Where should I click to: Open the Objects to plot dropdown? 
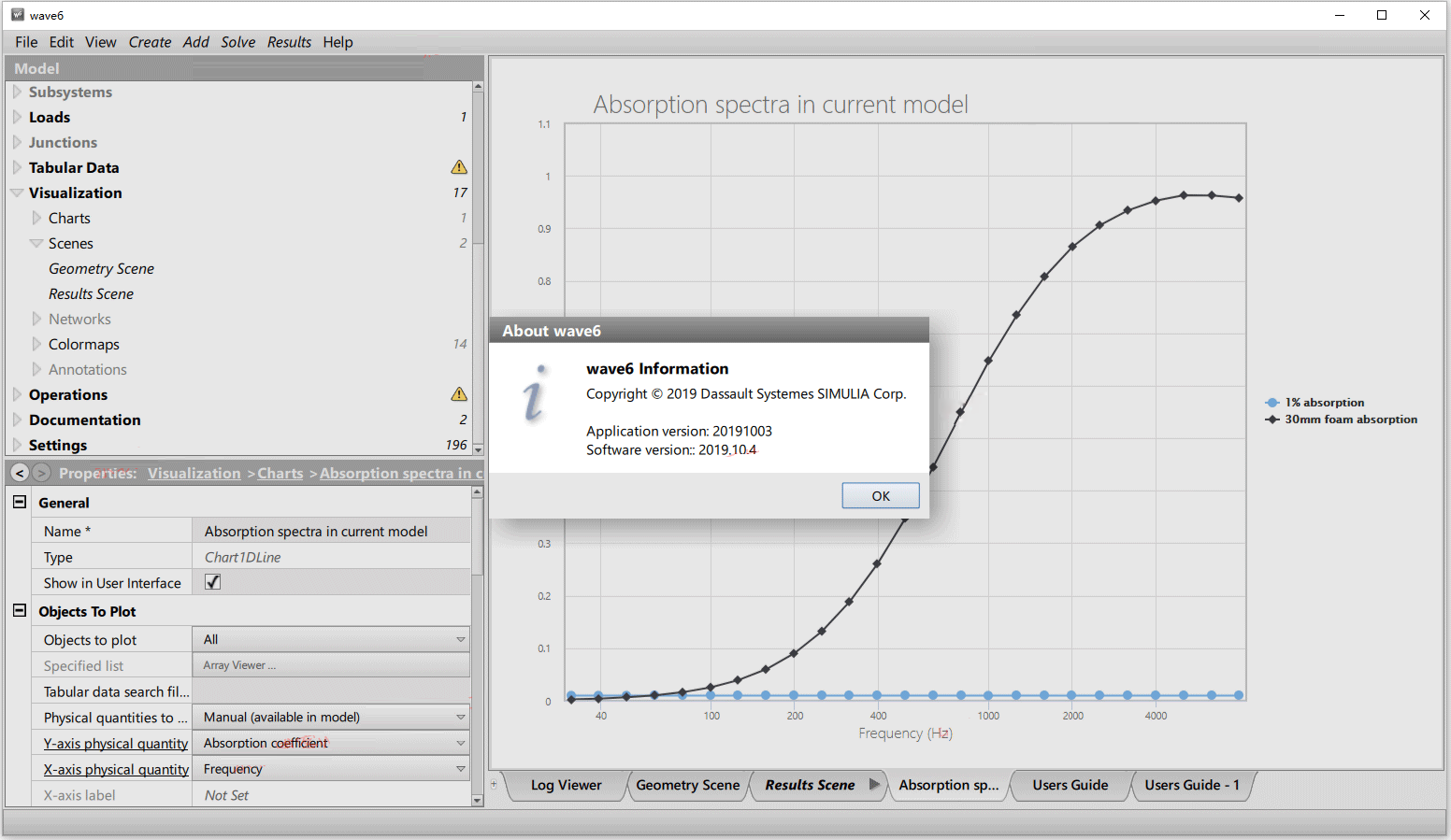(460, 640)
